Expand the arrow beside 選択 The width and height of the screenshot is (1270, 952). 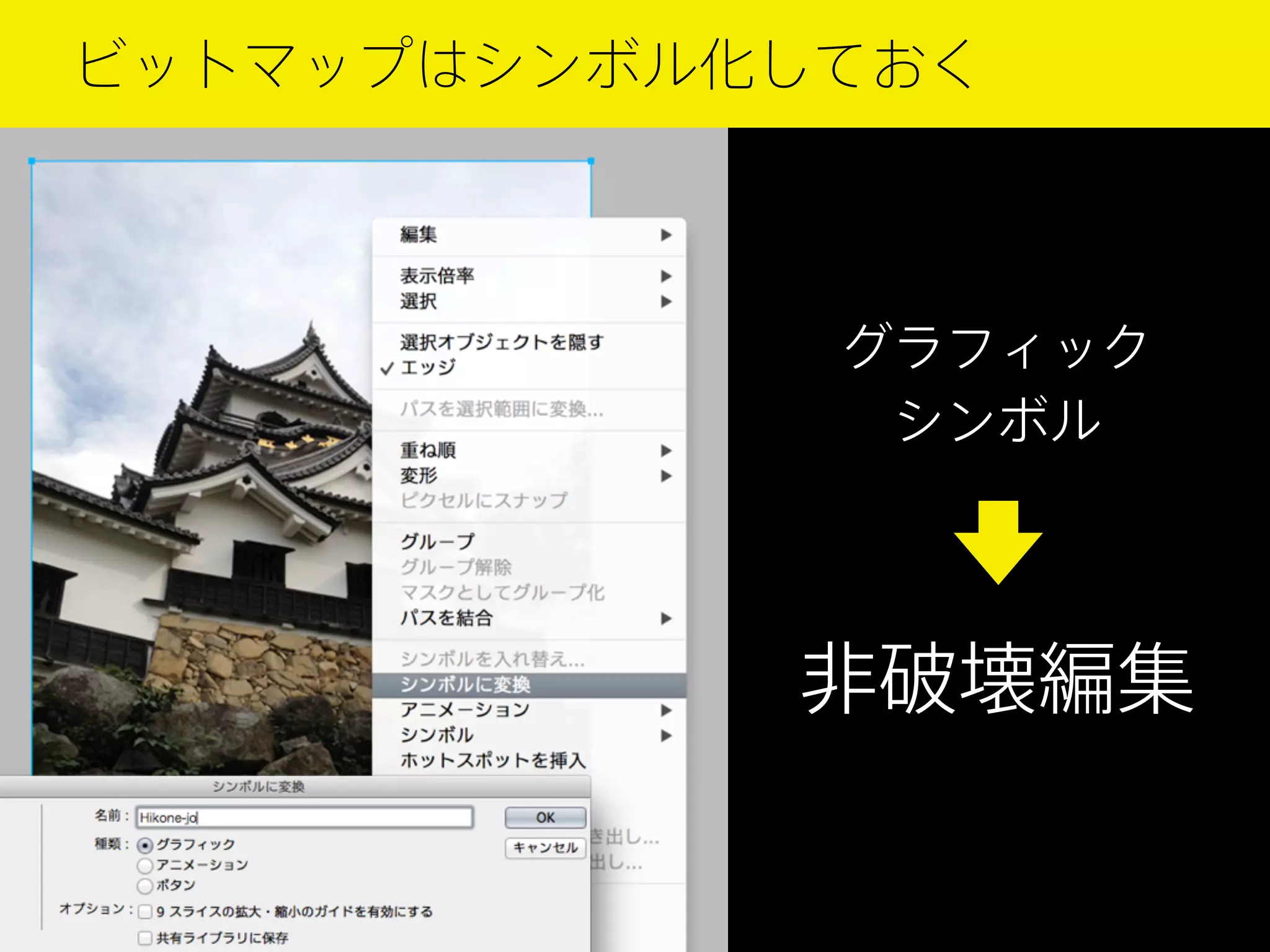[x=666, y=302]
